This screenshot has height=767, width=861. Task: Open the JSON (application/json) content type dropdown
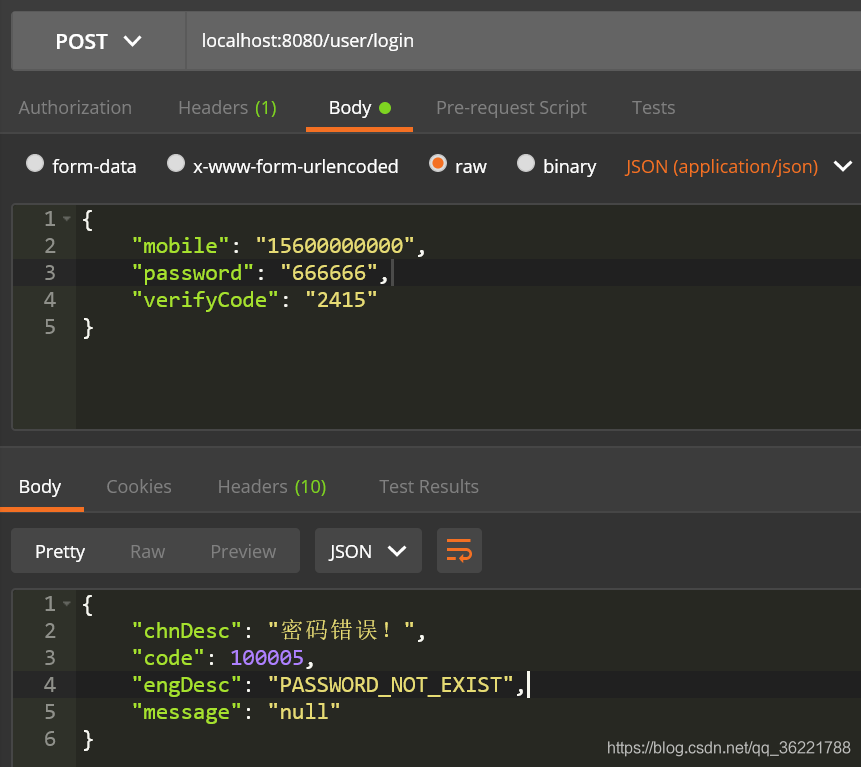click(x=739, y=166)
